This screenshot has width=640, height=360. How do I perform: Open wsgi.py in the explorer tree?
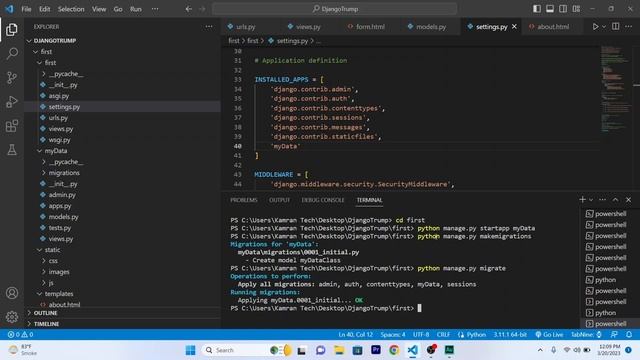tap(59, 140)
